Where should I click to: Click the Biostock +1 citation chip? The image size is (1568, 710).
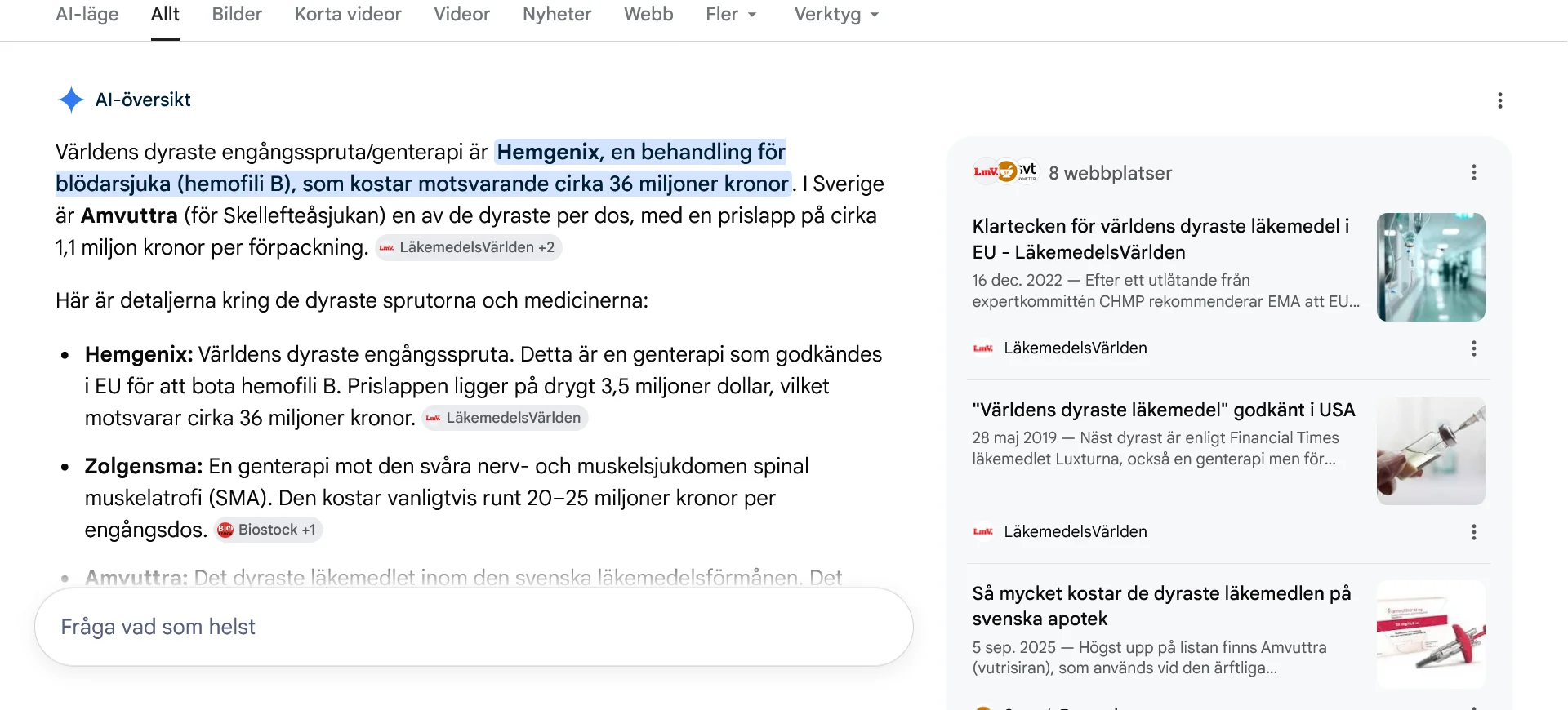[269, 530]
